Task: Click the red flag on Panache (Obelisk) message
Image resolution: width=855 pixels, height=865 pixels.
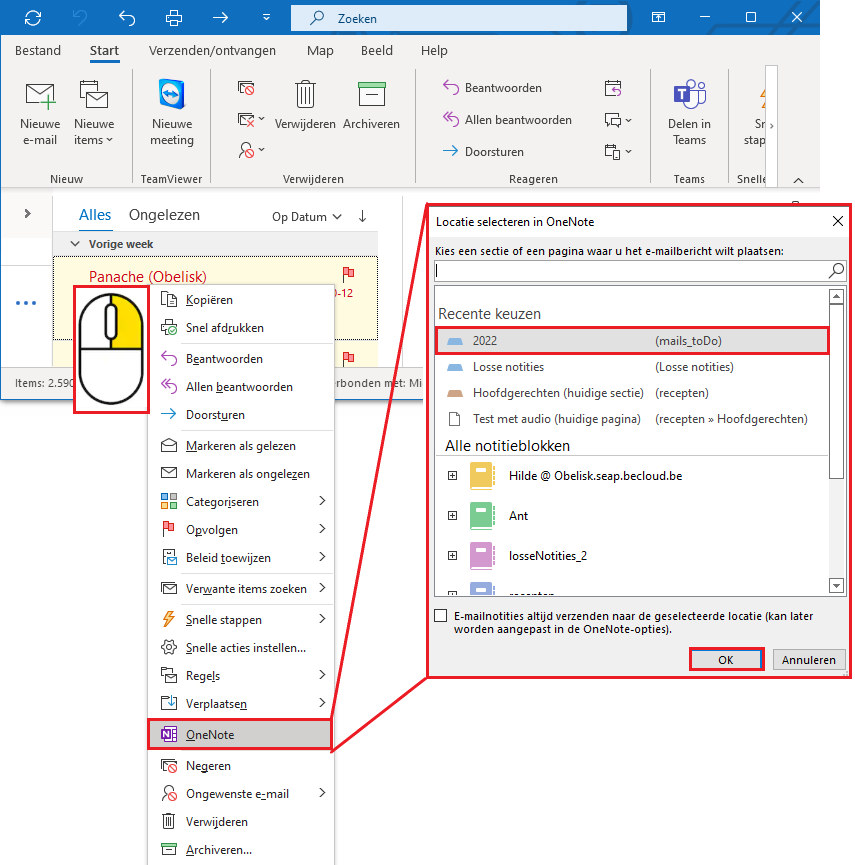Action: pos(349,274)
